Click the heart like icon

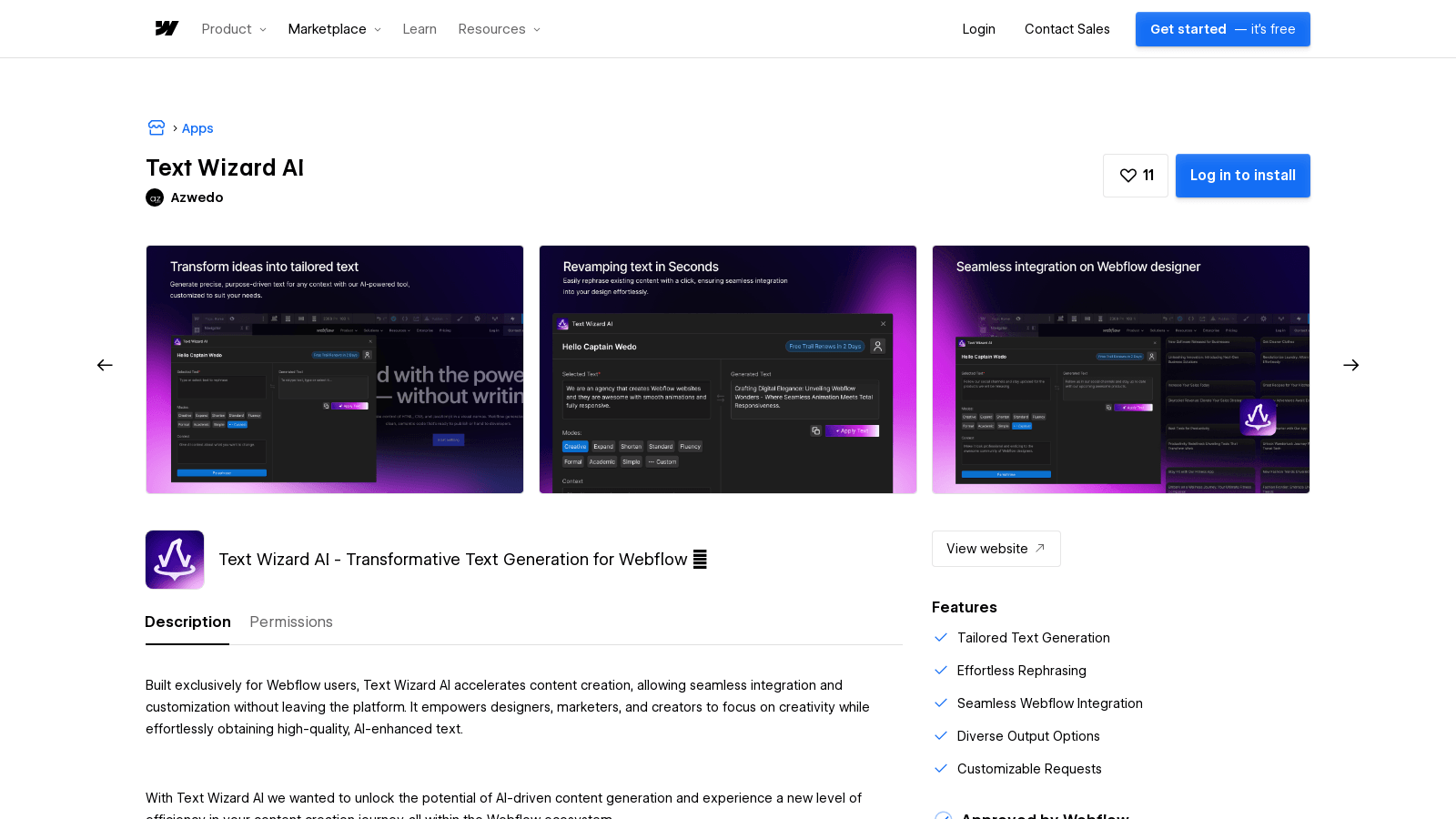pos(1128,176)
